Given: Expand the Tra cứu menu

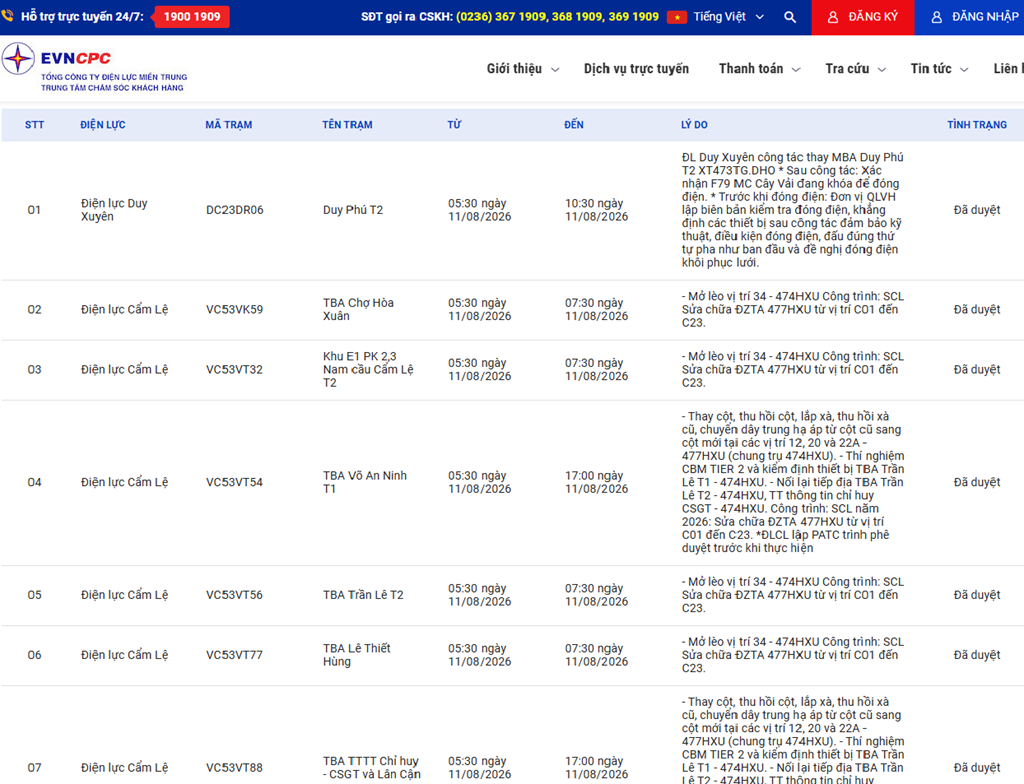Looking at the screenshot, I should pyautogui.click(x=856, y=69).
